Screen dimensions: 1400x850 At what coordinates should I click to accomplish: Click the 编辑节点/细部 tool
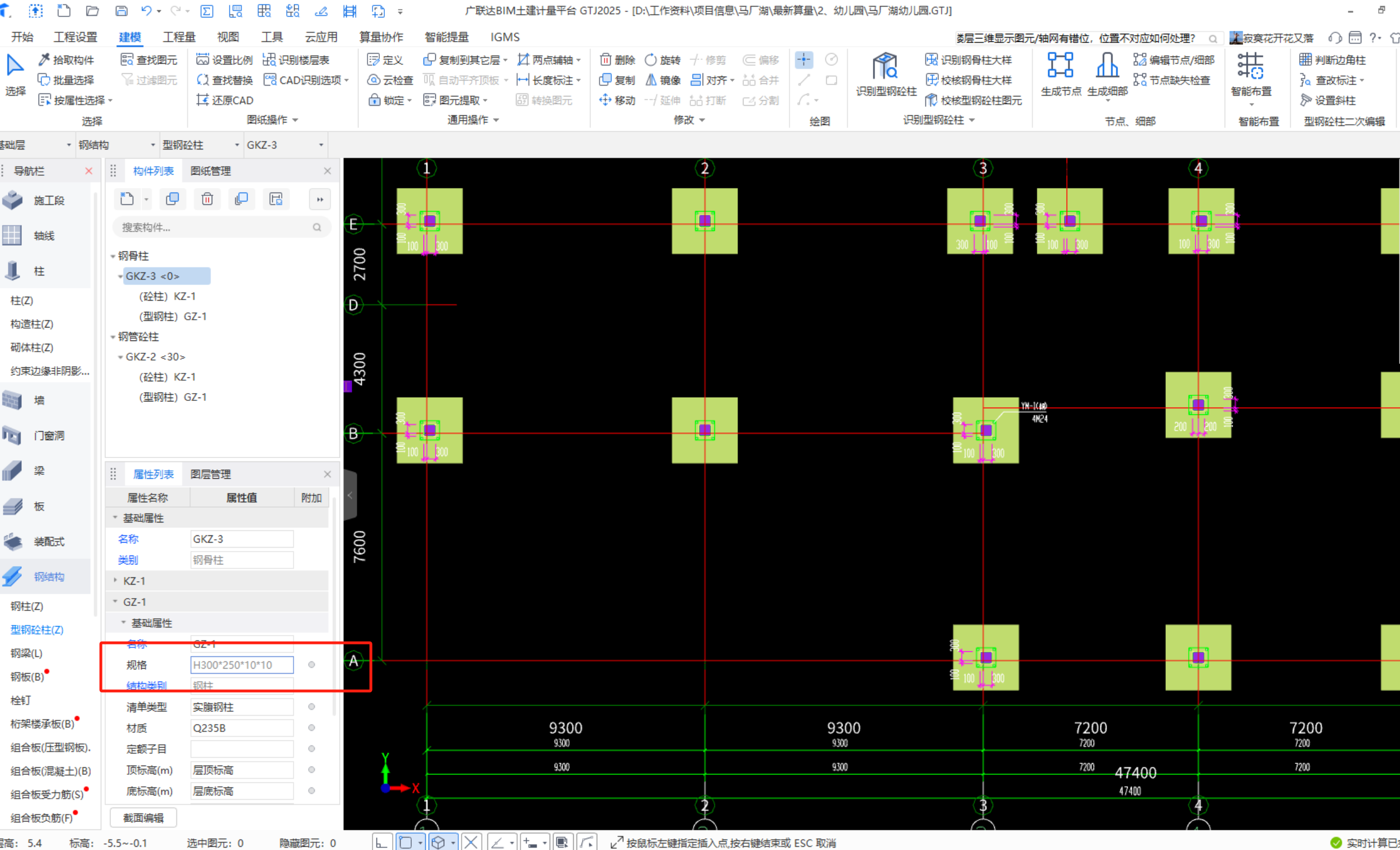tap(1174, 60)
